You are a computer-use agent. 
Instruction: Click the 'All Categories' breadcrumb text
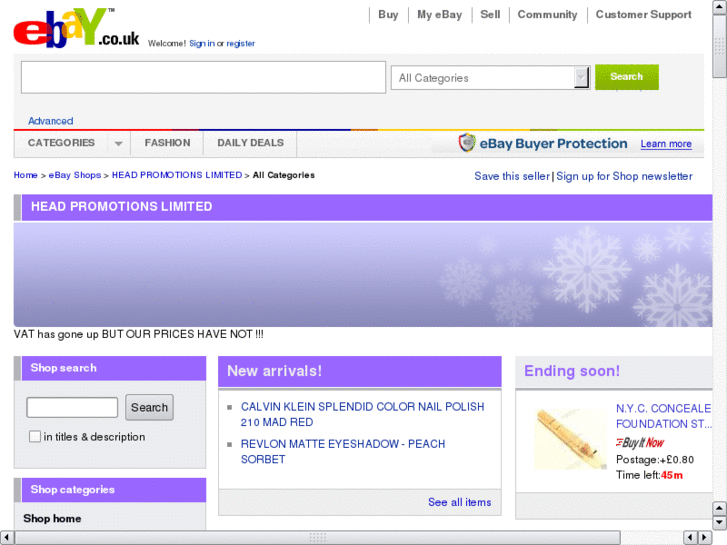284,175
